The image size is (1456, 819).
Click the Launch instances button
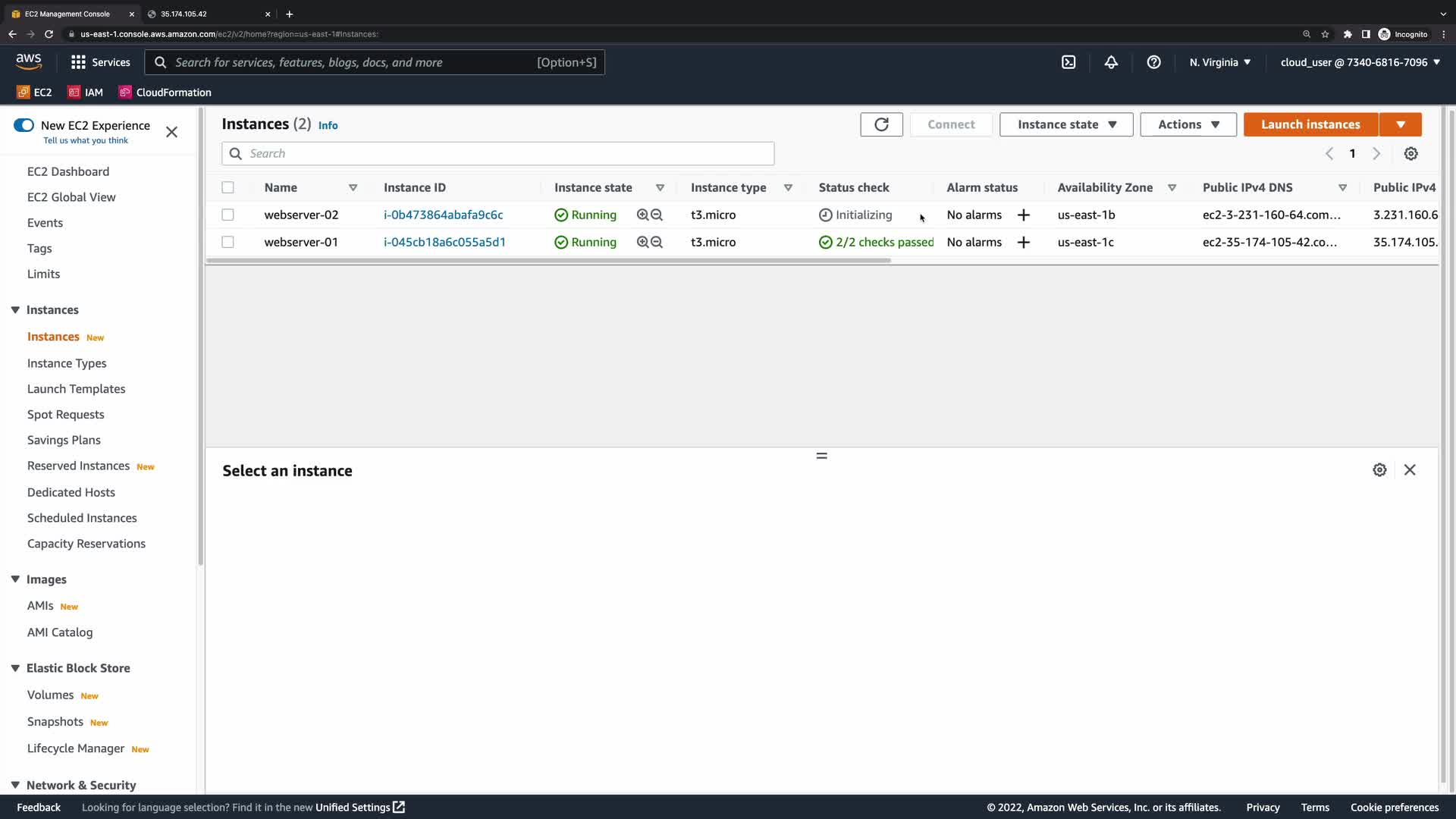click(1310, 124)
